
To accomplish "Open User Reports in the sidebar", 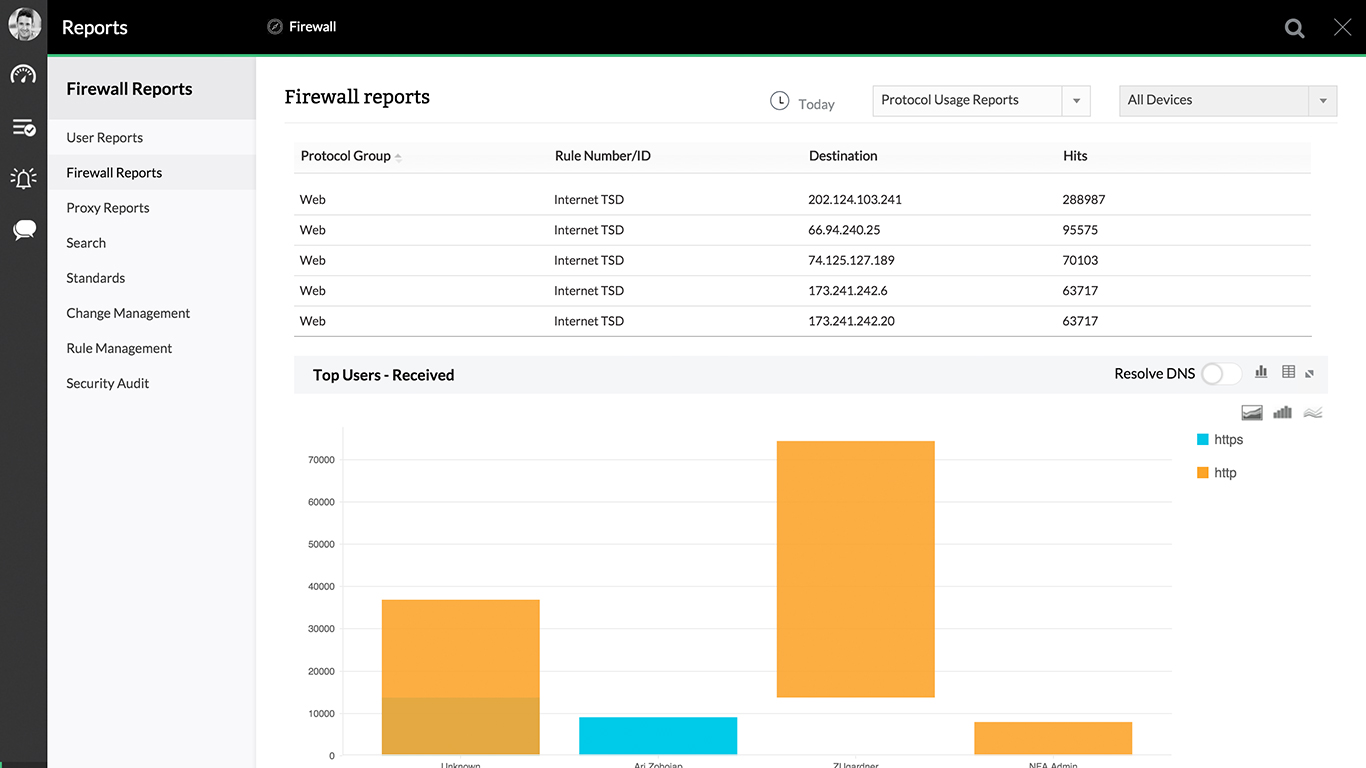I will tap(105, 138).
